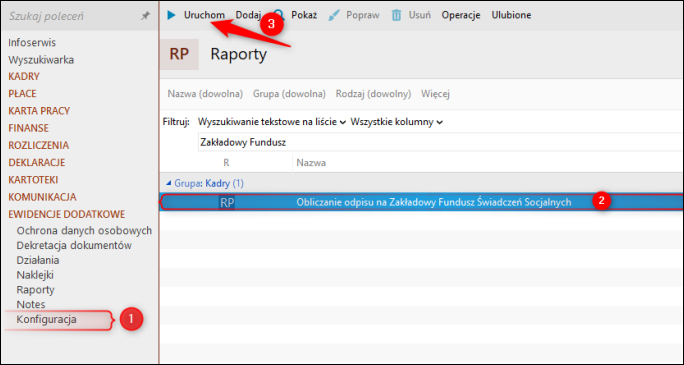Open Działania in the sidebar
The width and height of the screenshot is (684, 365).
(38, 260)
